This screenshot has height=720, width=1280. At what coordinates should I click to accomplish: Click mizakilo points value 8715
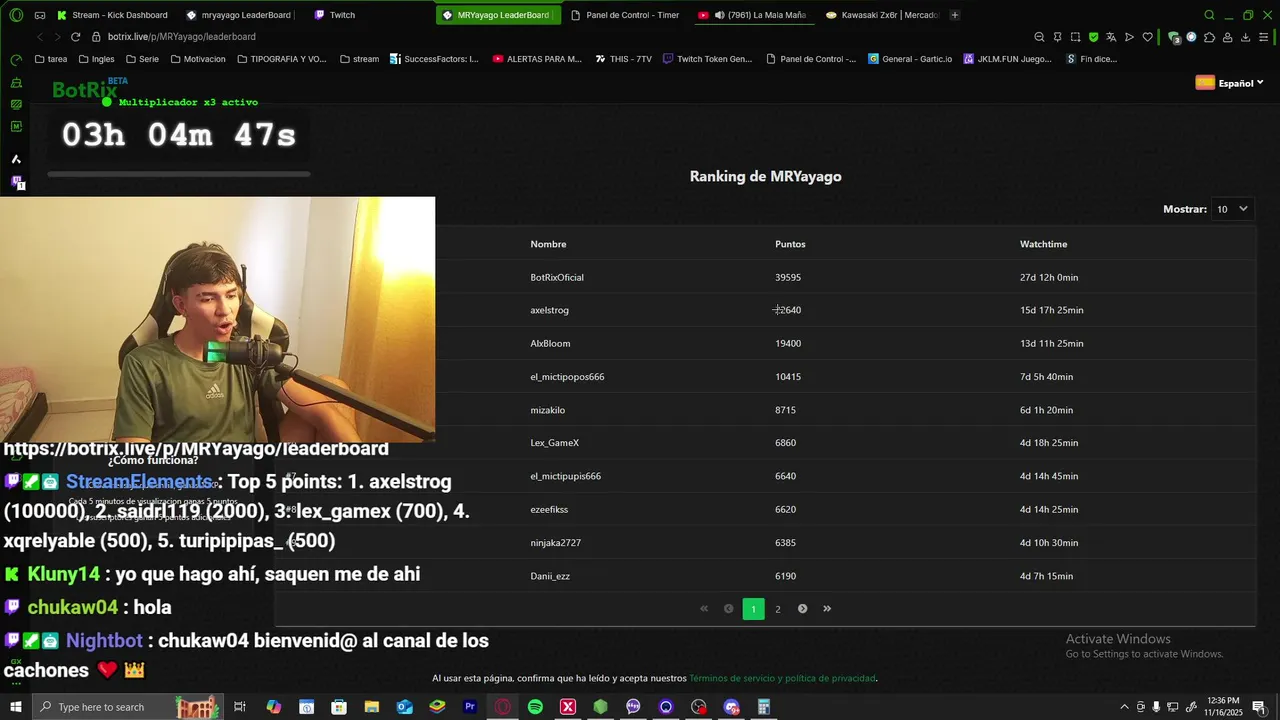785,410
